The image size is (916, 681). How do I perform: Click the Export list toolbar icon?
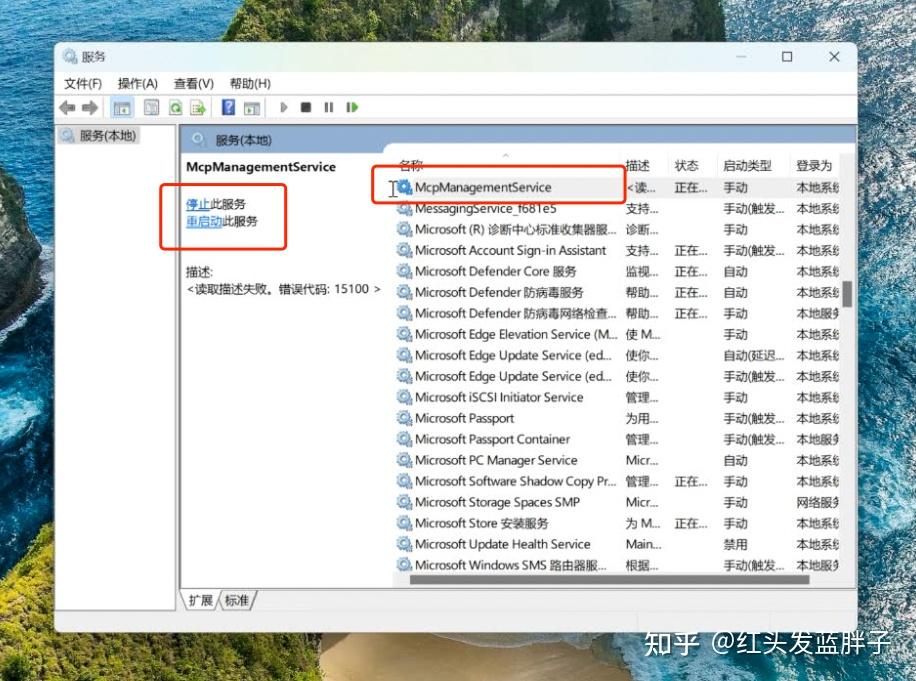(199, 107)
